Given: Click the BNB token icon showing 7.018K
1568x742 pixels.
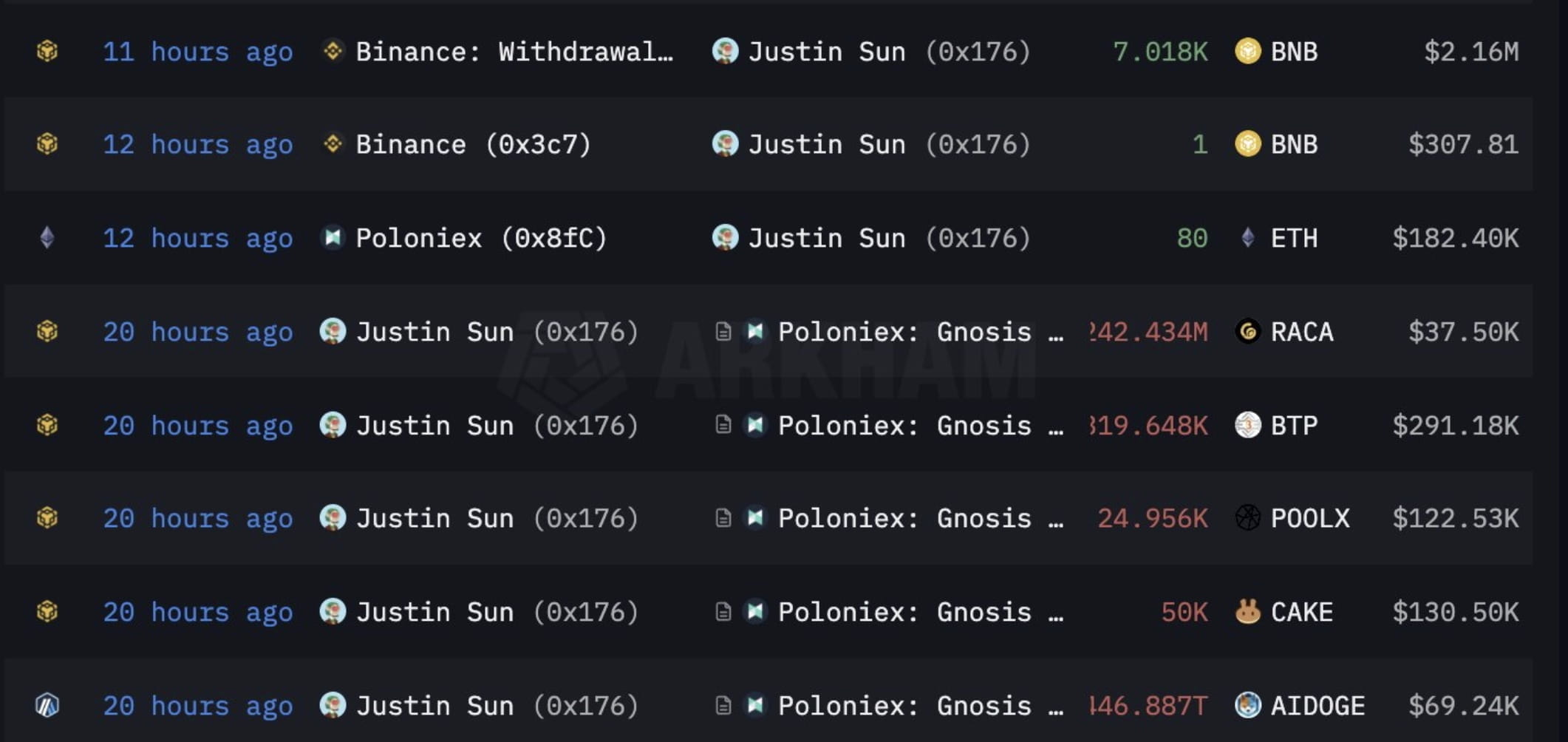Looking at the screenshot, I should [x=1247, y=52].
